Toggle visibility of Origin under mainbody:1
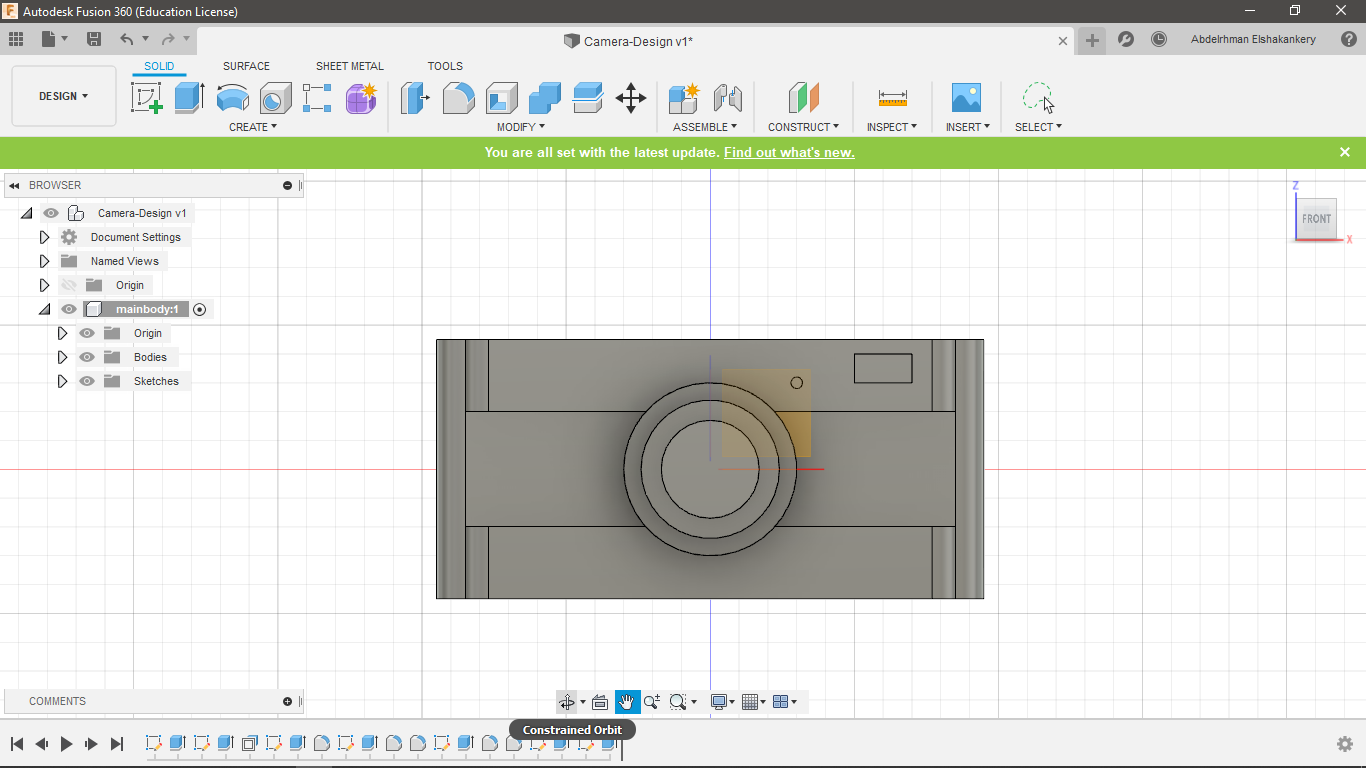This screenshot has width=1366, height=768. click(x=87, y=333)
